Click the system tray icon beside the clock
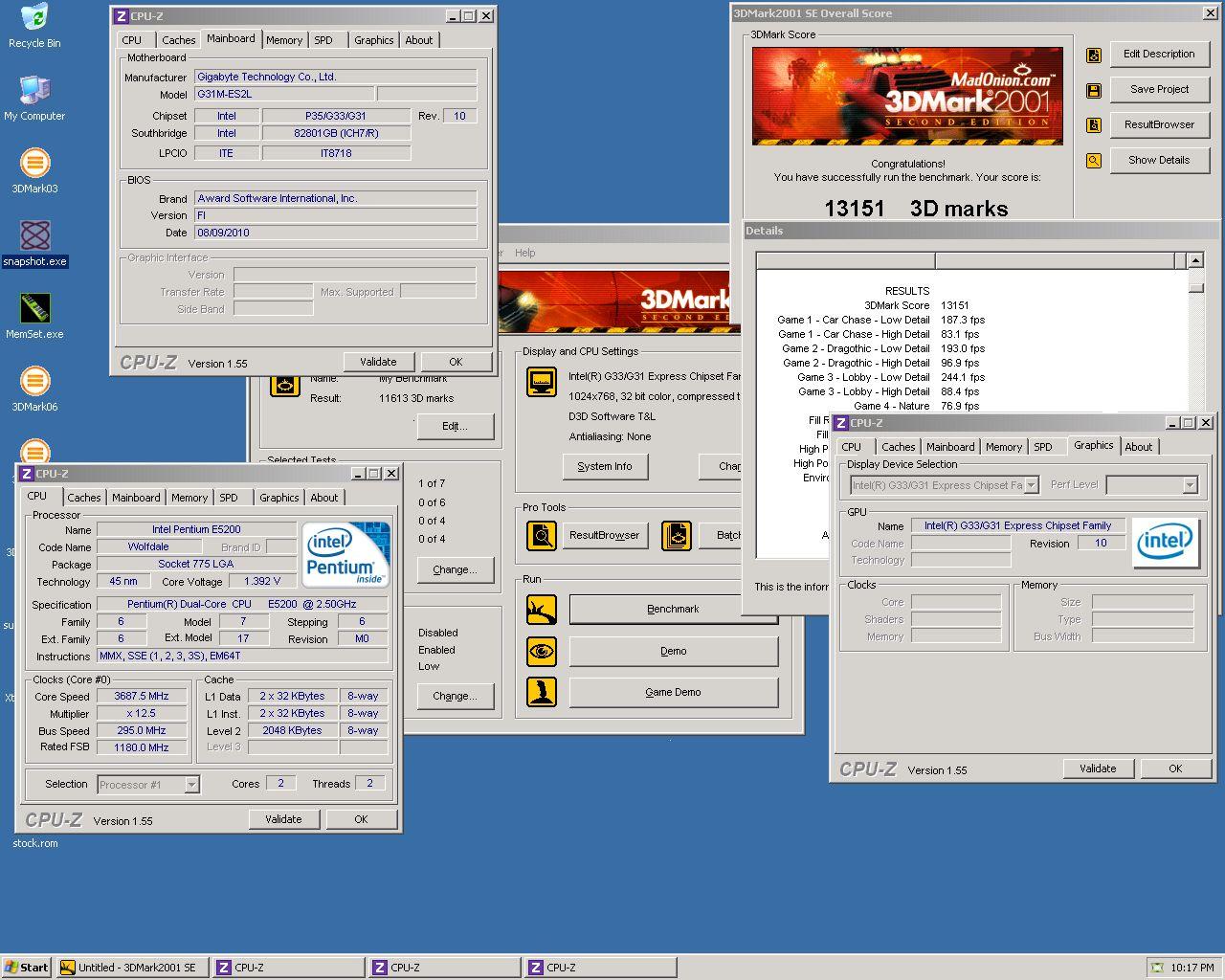Image resolution: width=1225 pixels, height=980 pixels. click(1158, 968)
